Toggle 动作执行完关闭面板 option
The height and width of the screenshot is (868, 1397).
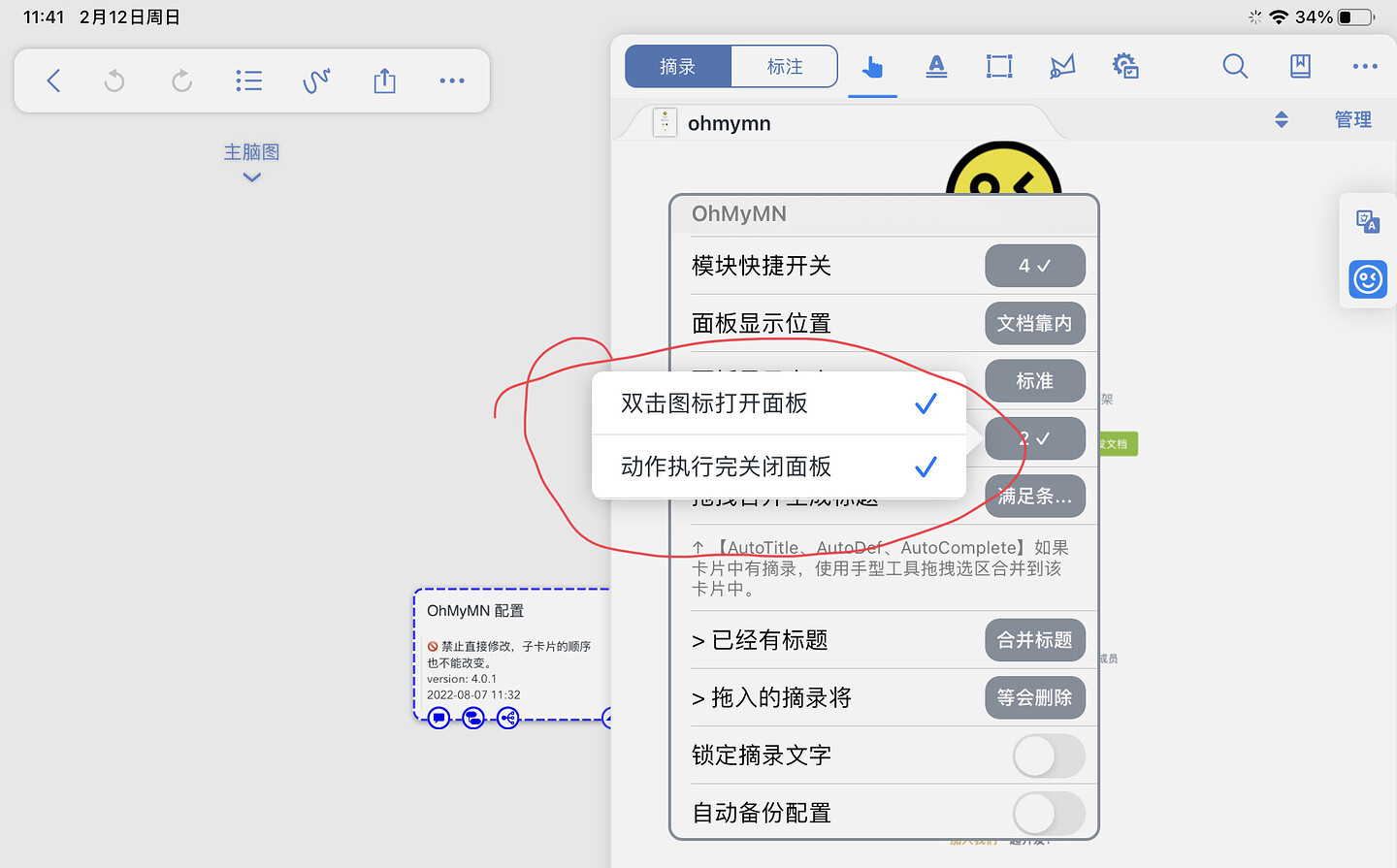[x=779, y=466]
